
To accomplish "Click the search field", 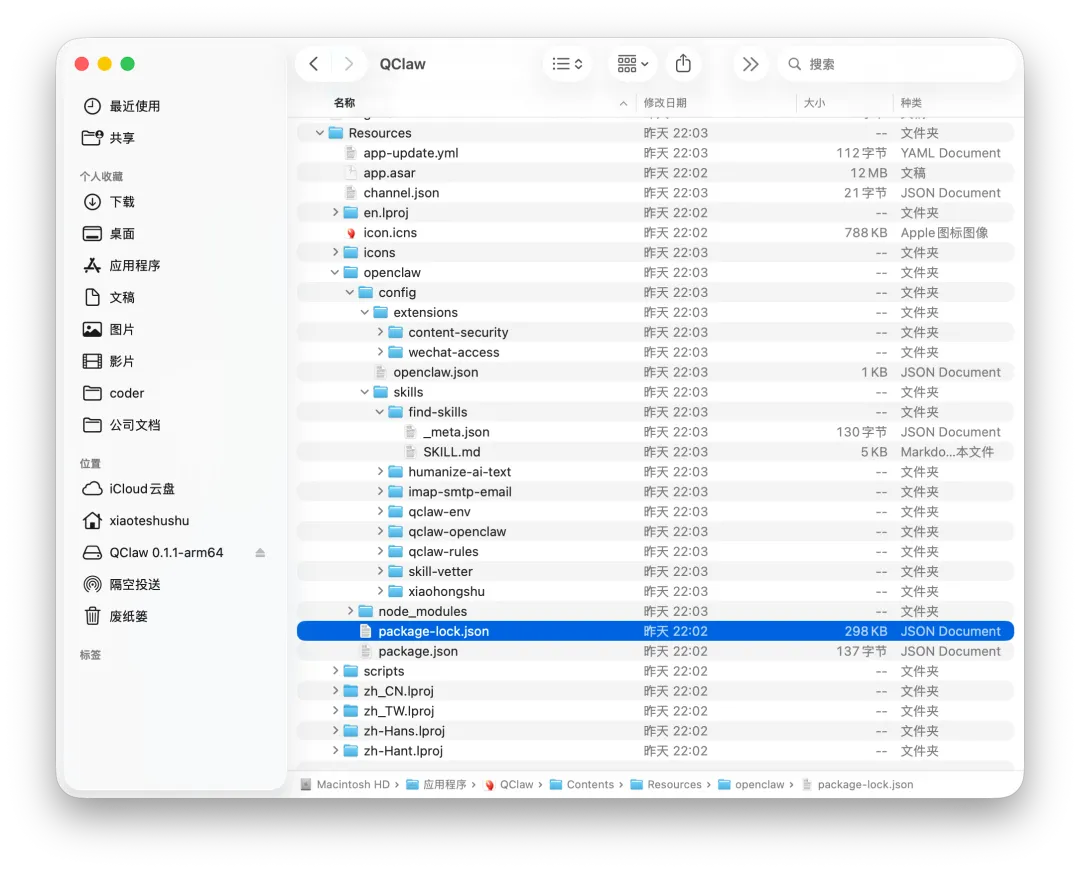I will [897, 64].
